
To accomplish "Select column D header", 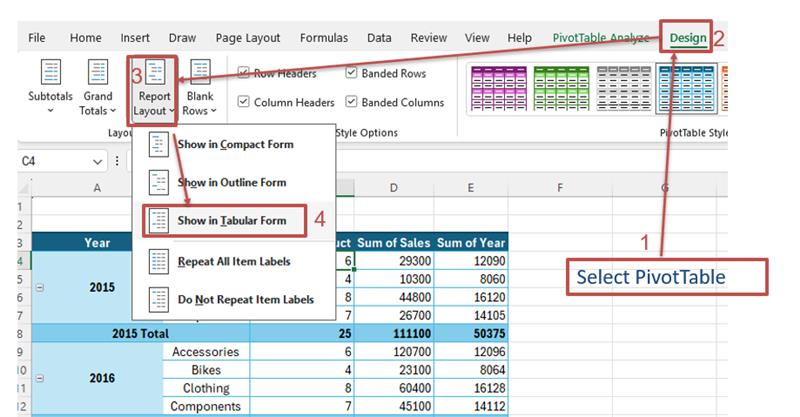I will tap(393, 188).
